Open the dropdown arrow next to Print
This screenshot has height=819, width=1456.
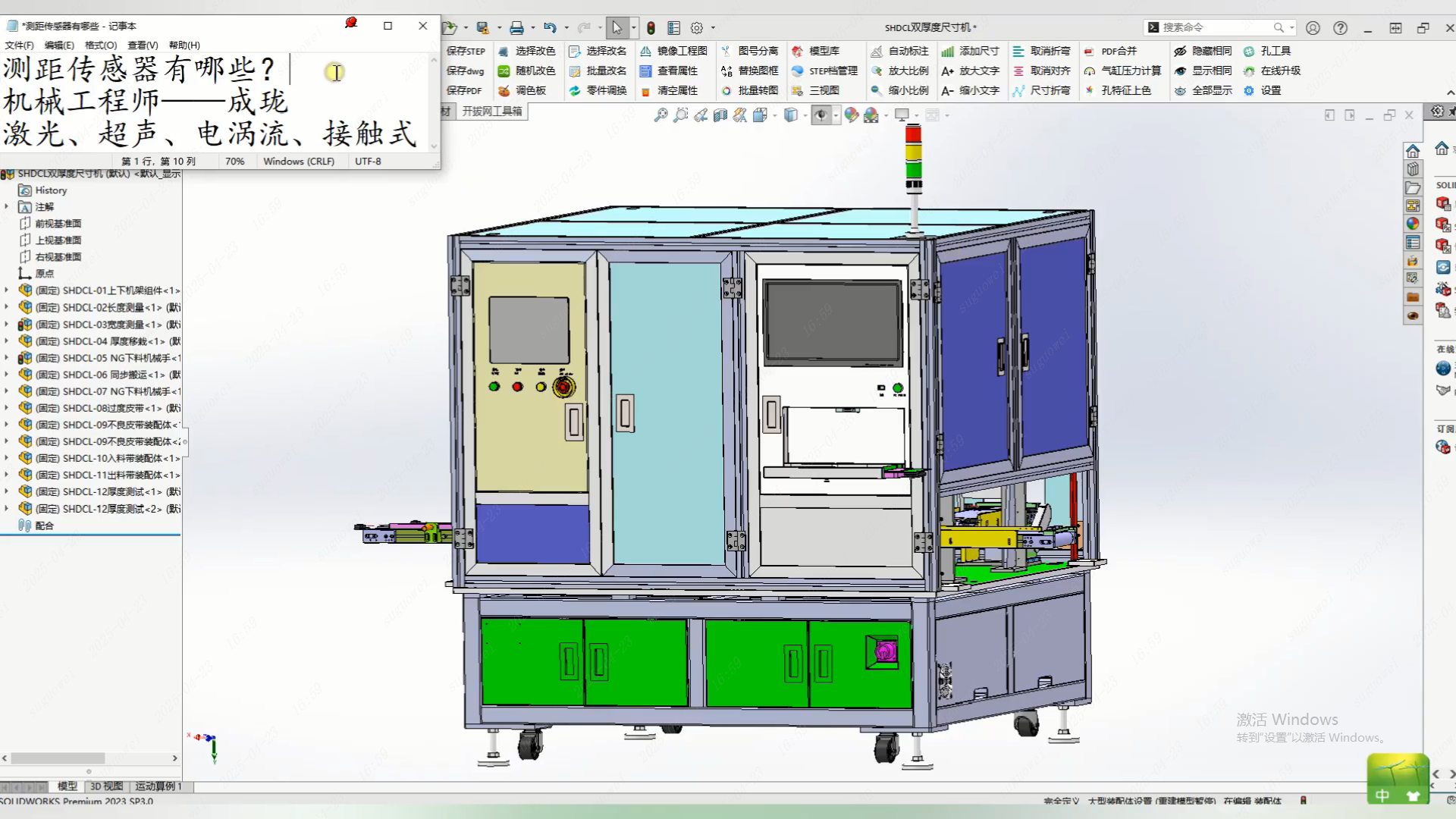[x=532, y=28]
